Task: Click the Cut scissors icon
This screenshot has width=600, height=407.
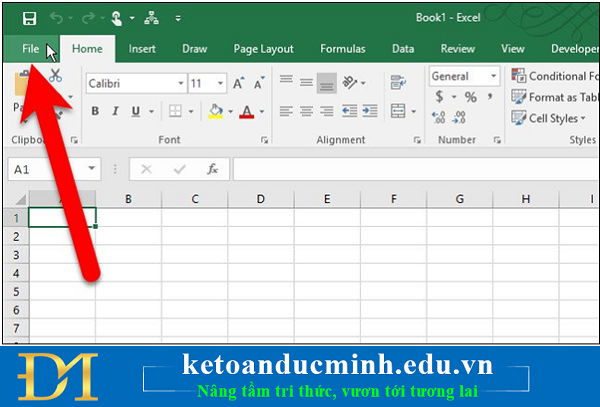Action: 55,76
